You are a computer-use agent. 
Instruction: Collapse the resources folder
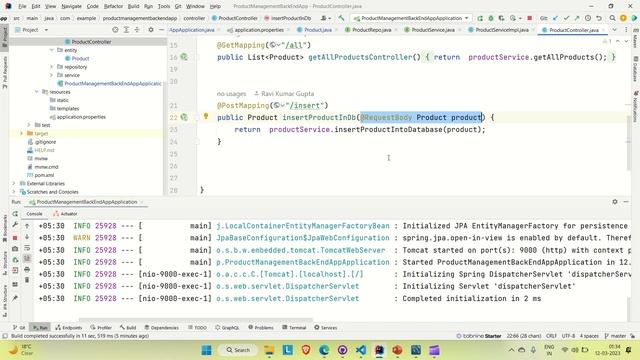point(37,92)
